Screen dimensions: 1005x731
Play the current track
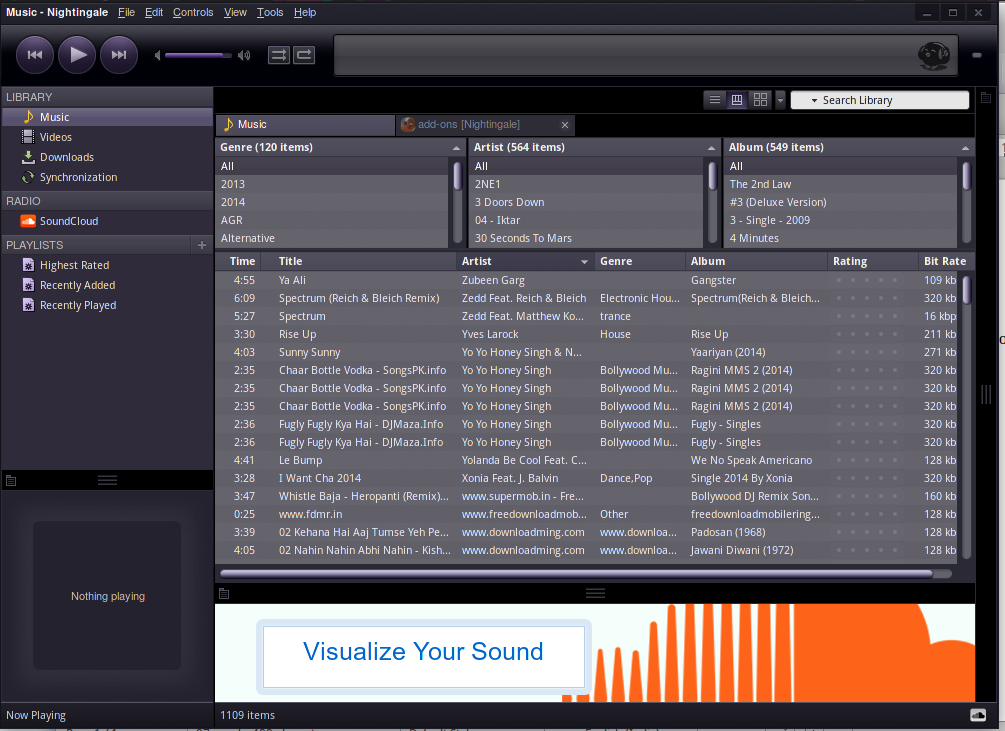tap(77, 55)
